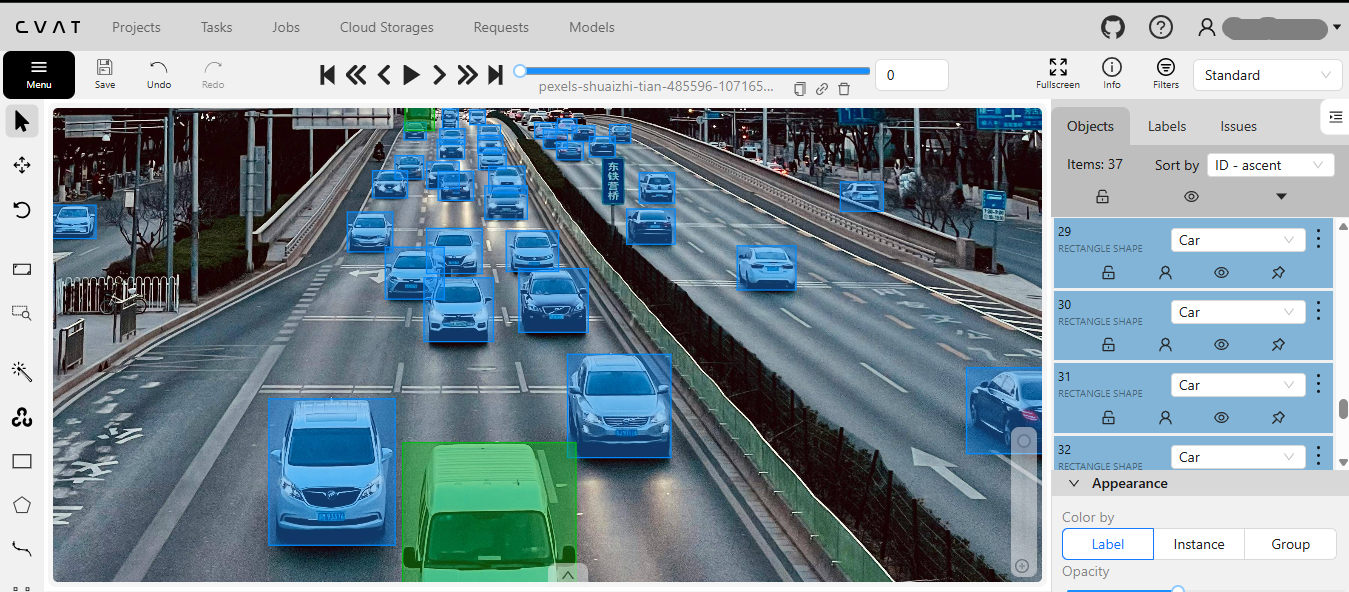Collapse the Appearance section
Screen dimensions: 1349x592
(x=1075, y=483)
